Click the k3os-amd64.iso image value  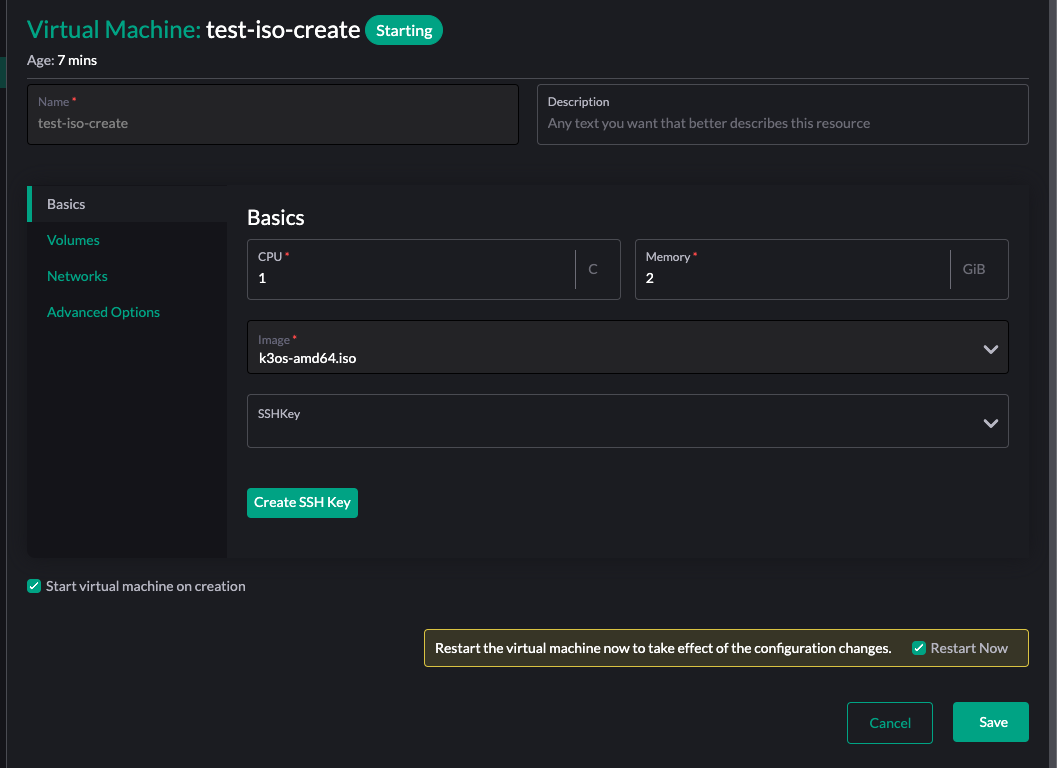coord(307,358)
